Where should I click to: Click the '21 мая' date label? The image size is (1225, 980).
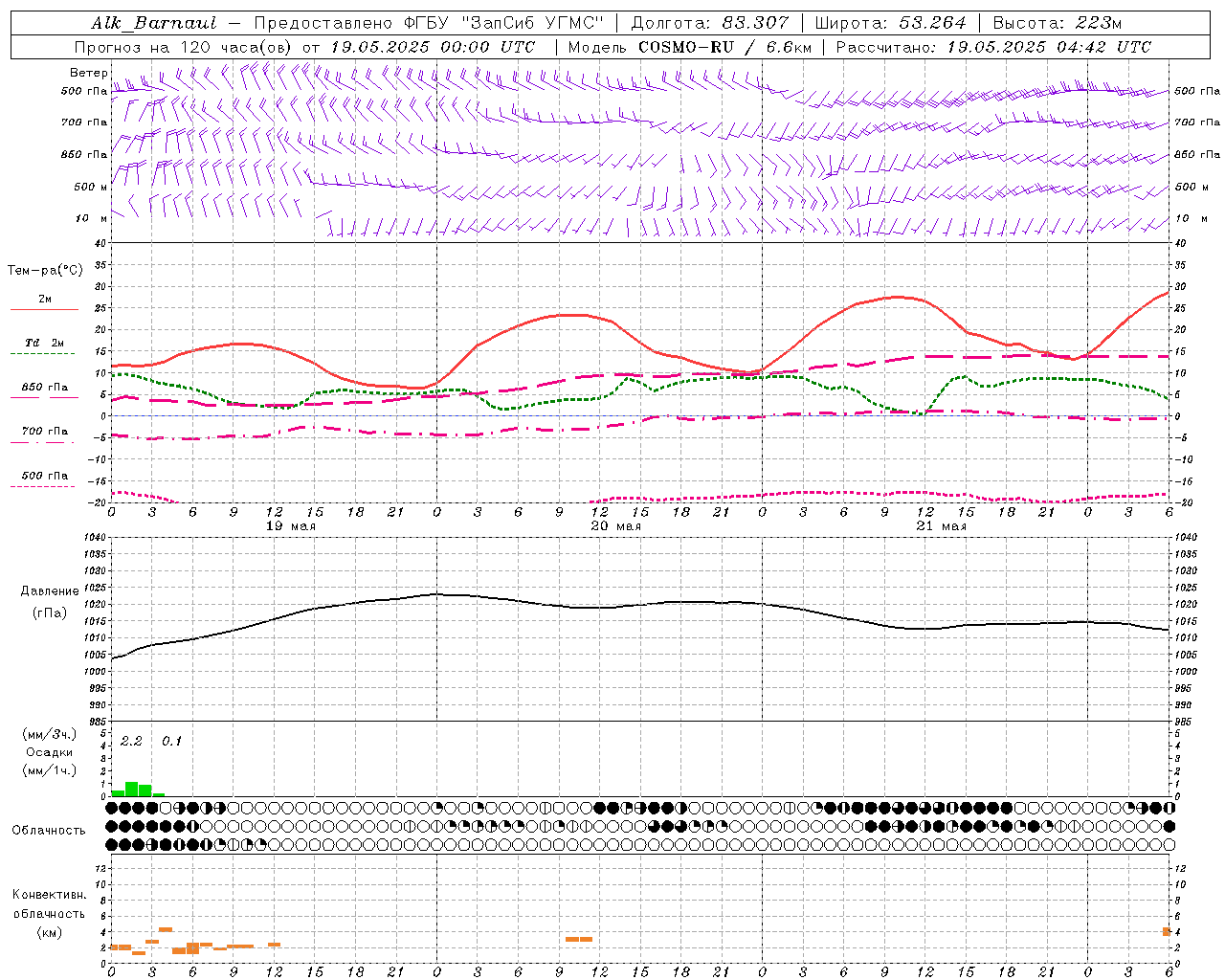click(942, 526)
